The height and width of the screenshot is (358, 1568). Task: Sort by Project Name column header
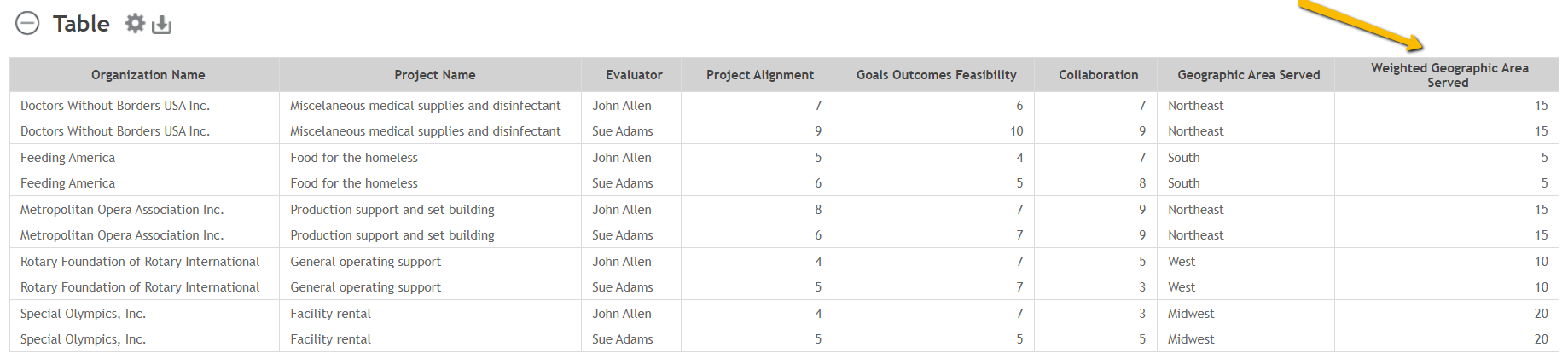[x=435, y=75]
